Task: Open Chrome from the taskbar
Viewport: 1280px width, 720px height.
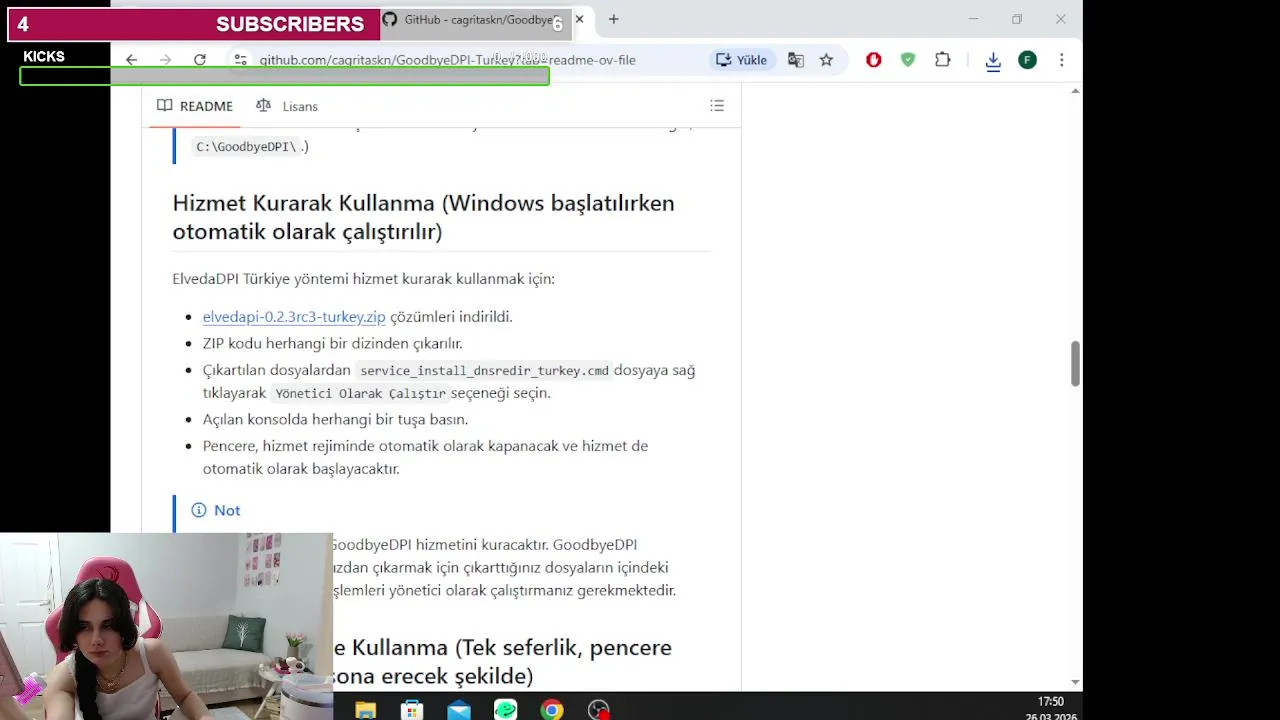Action: (x=552, y=710)
